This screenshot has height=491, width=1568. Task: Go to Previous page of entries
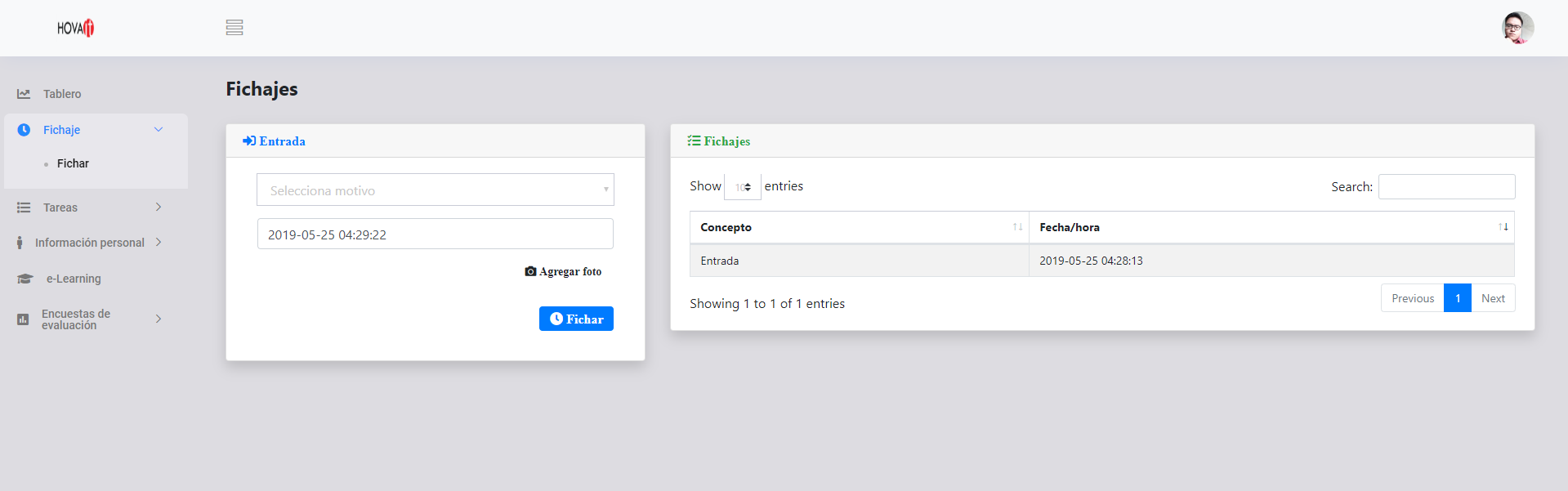point(1413,298)
